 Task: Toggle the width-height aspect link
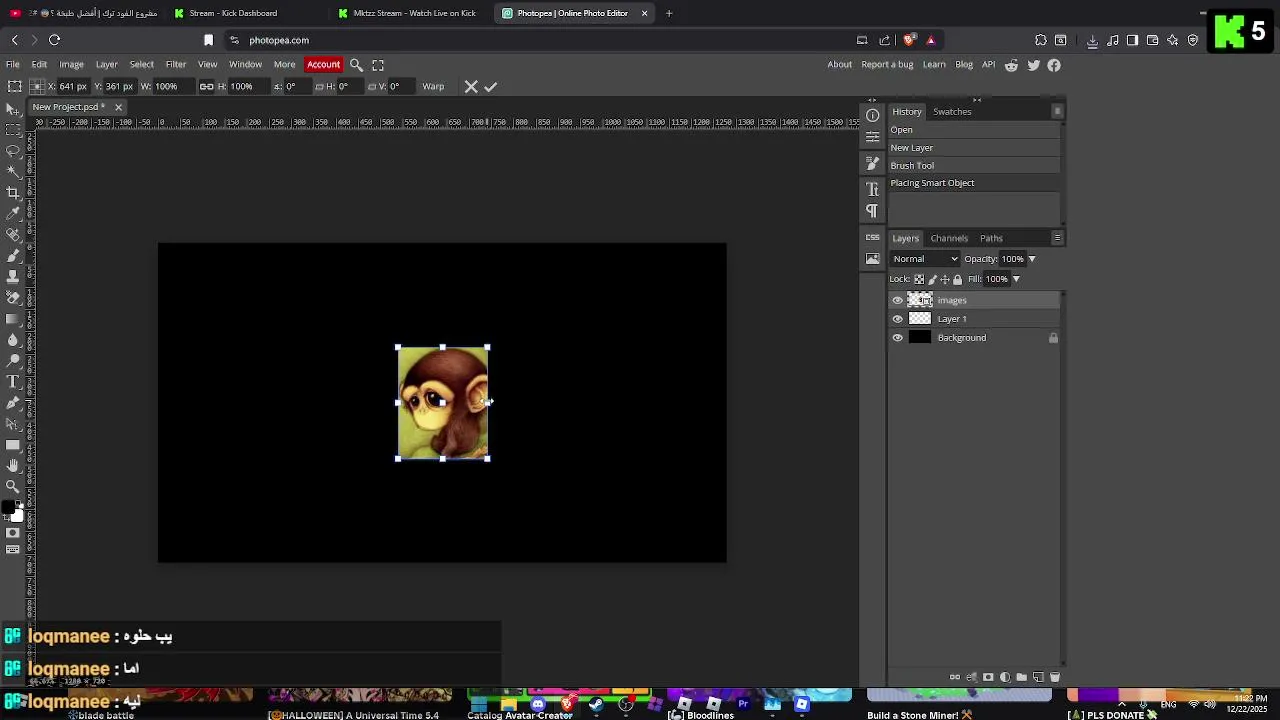pyautogui.click(x=206, y=86)
